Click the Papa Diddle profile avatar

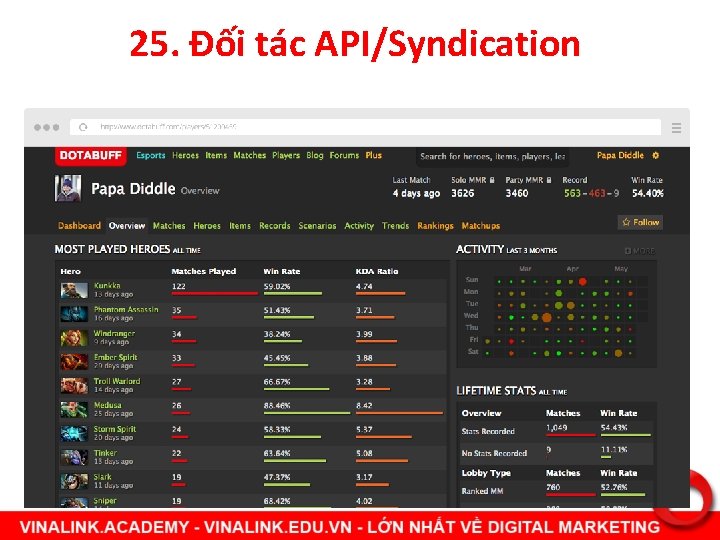pos(68,188)
